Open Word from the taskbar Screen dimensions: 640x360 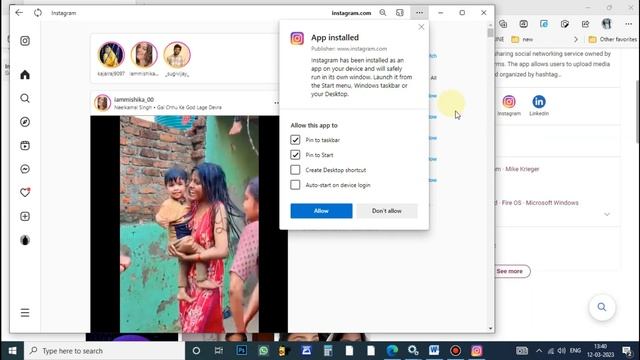point(434,351)
